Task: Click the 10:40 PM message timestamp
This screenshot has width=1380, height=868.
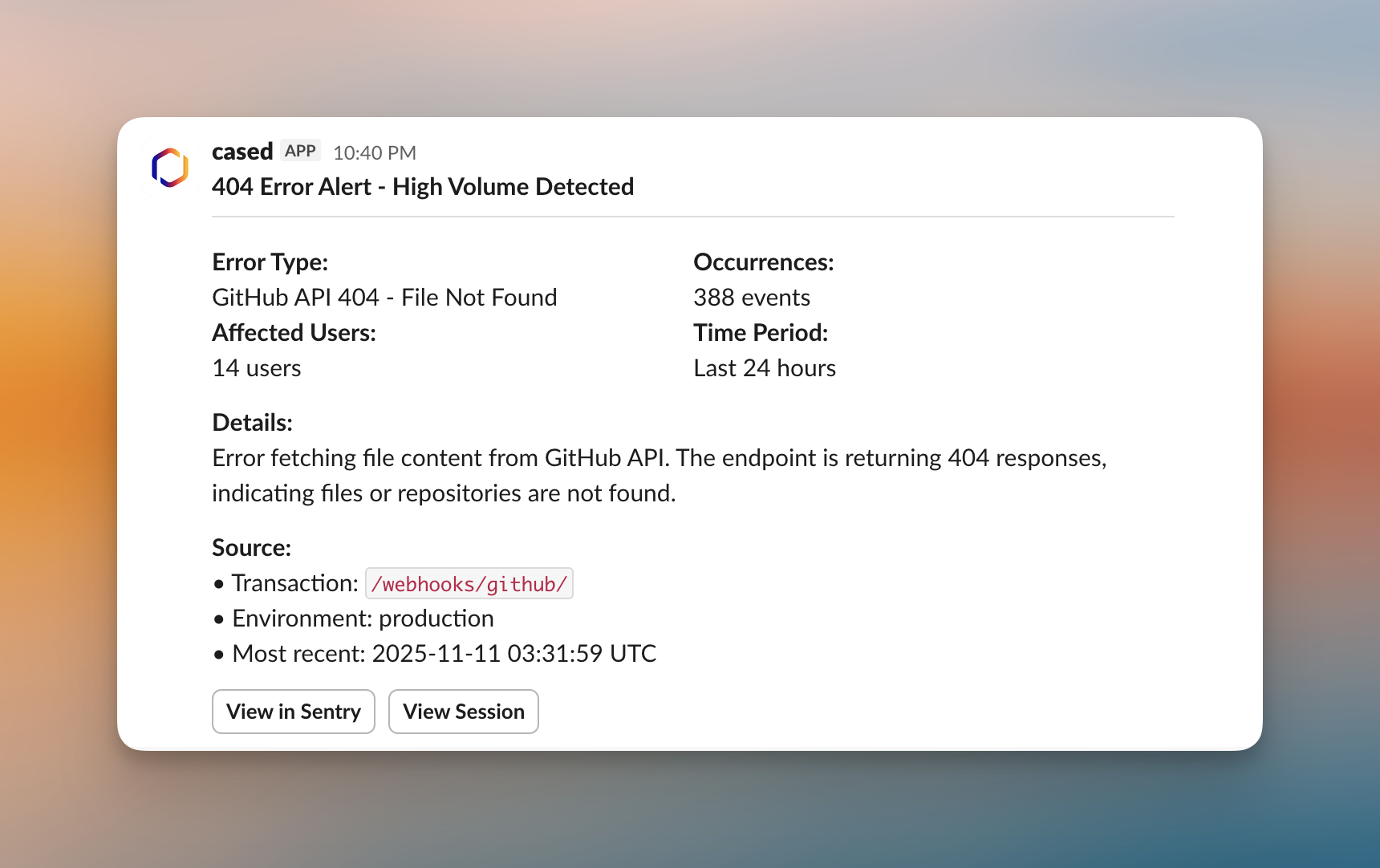Action: click(374, 152)
